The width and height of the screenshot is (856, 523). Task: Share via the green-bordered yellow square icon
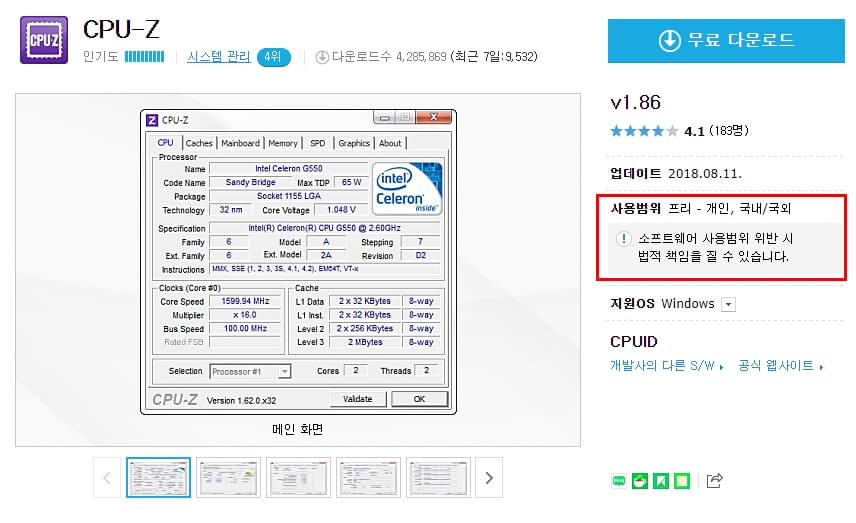pyautogui.click(x=682, y=480)
